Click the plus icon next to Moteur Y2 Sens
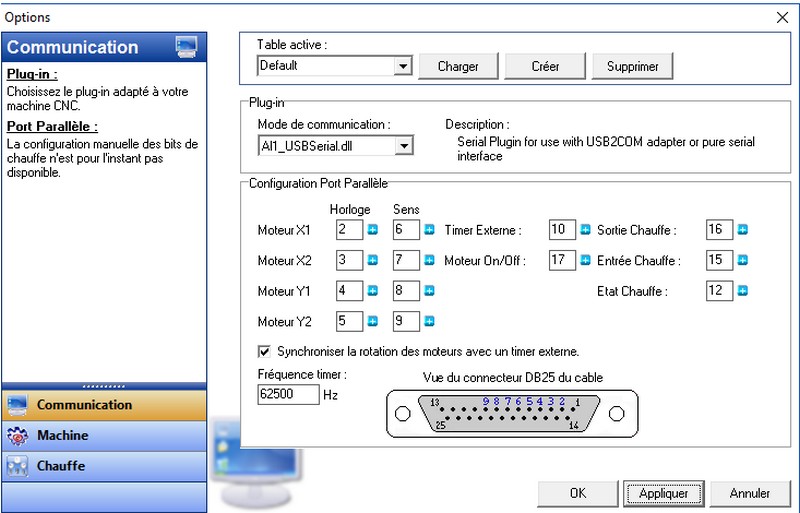Viewport: 800px width, 513px height. [429, 322]
